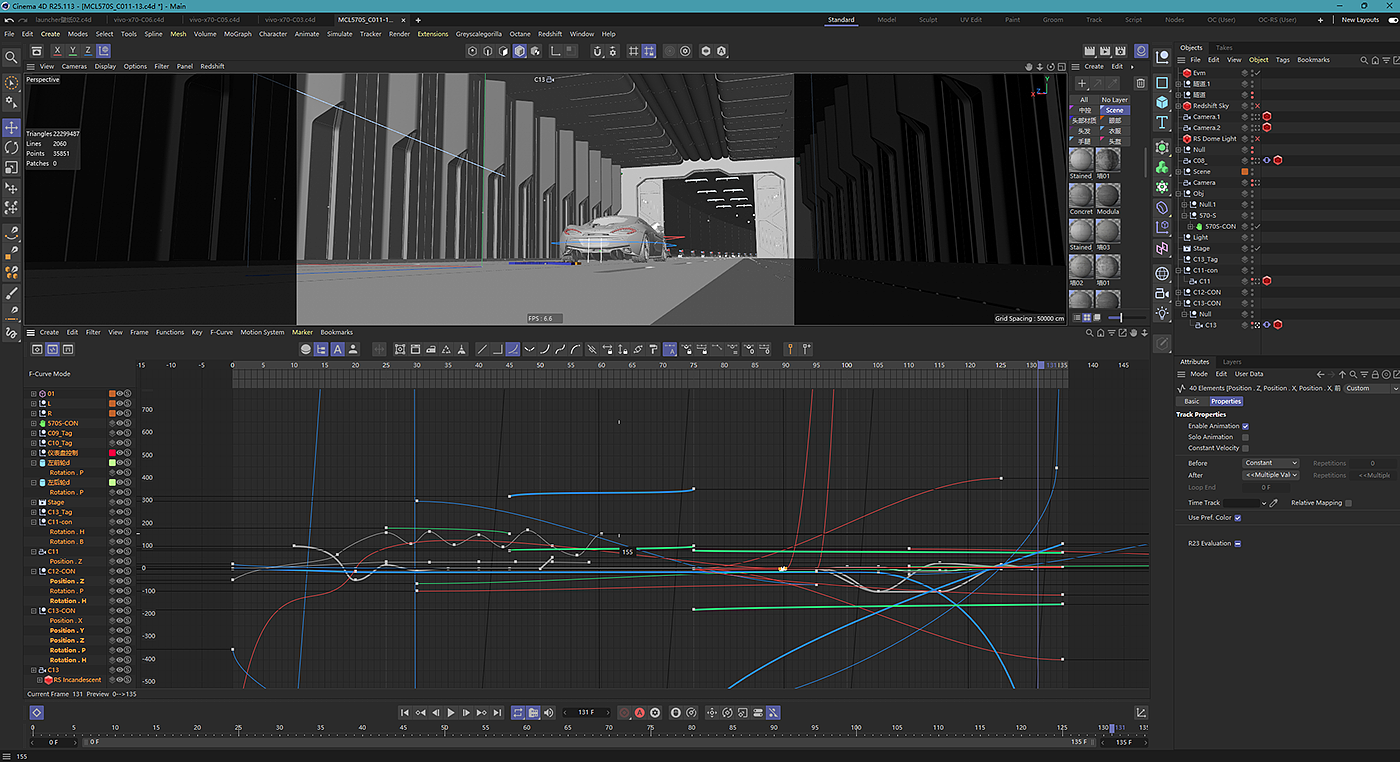Switch to the Sculpt layout
This screenshot has height=762, width=1400.
point(928,20)
